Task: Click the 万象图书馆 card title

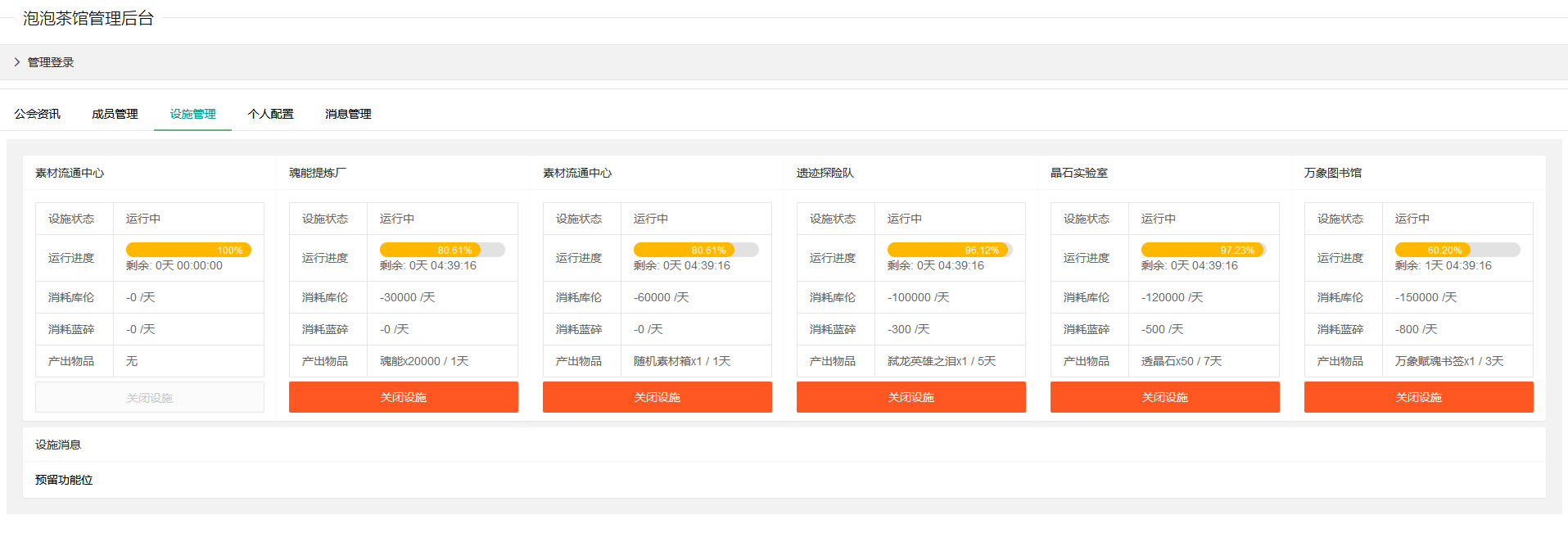Action: [x=1332, y=173]
